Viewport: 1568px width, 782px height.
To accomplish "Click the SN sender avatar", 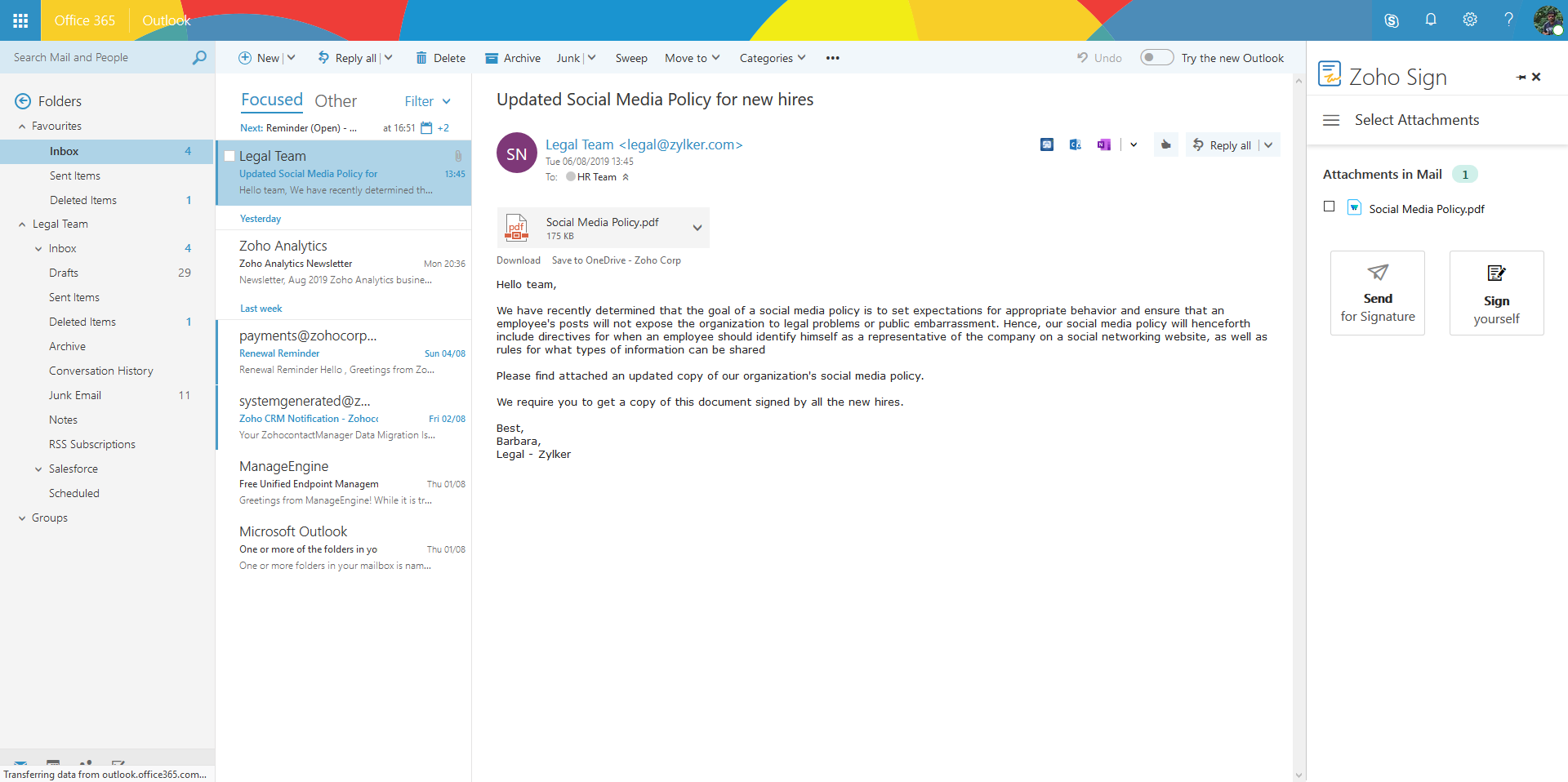I will point(517,153).
